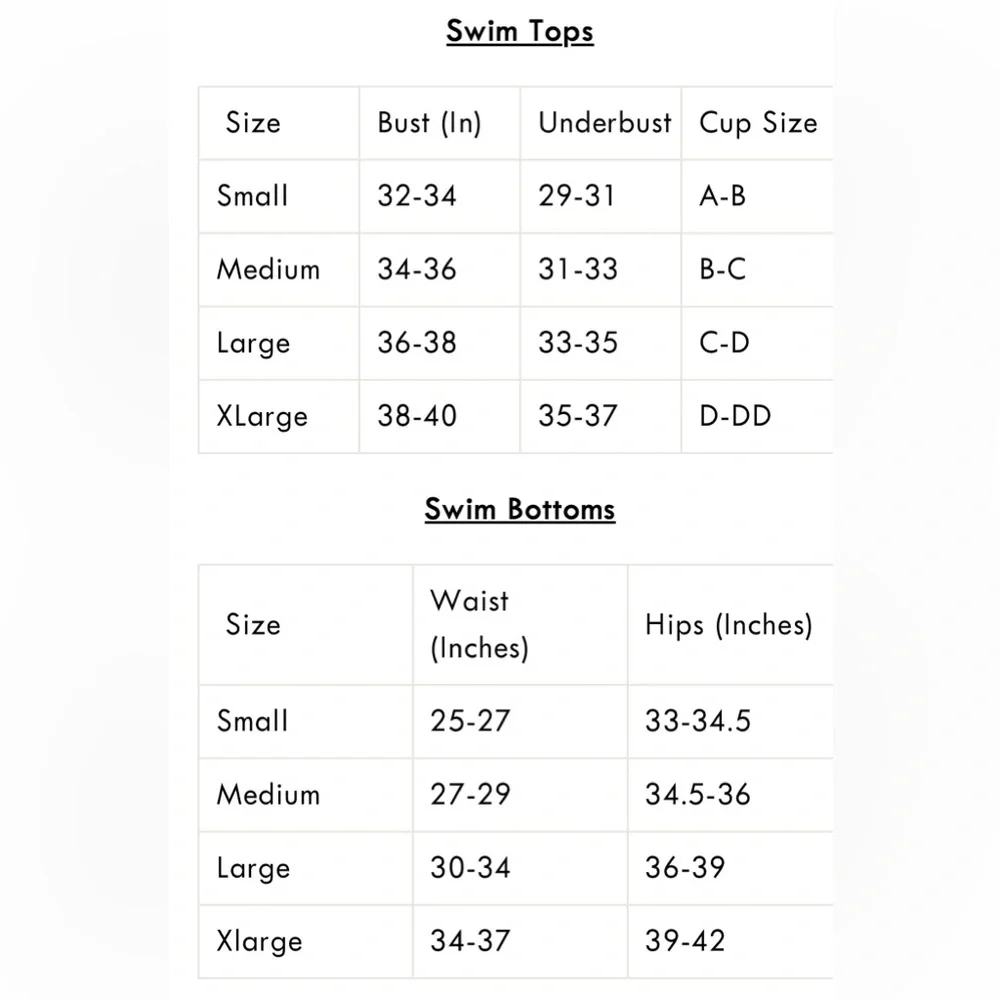Select the Bust (In) column header
1000x1000 pixels.
point(429,123)
